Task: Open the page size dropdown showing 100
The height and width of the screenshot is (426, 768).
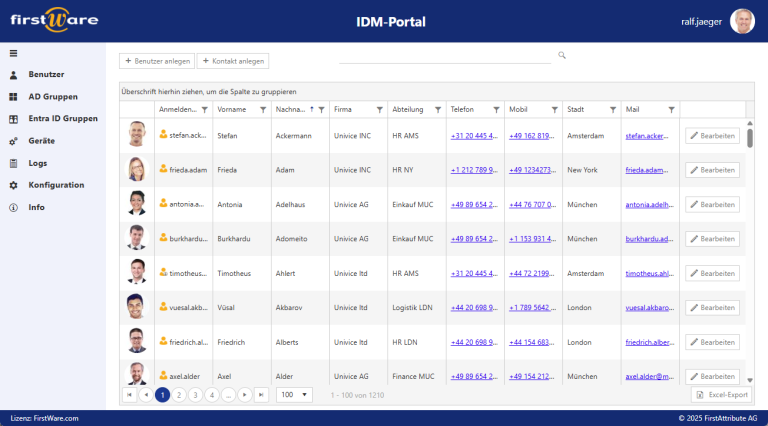Action: 294,395
